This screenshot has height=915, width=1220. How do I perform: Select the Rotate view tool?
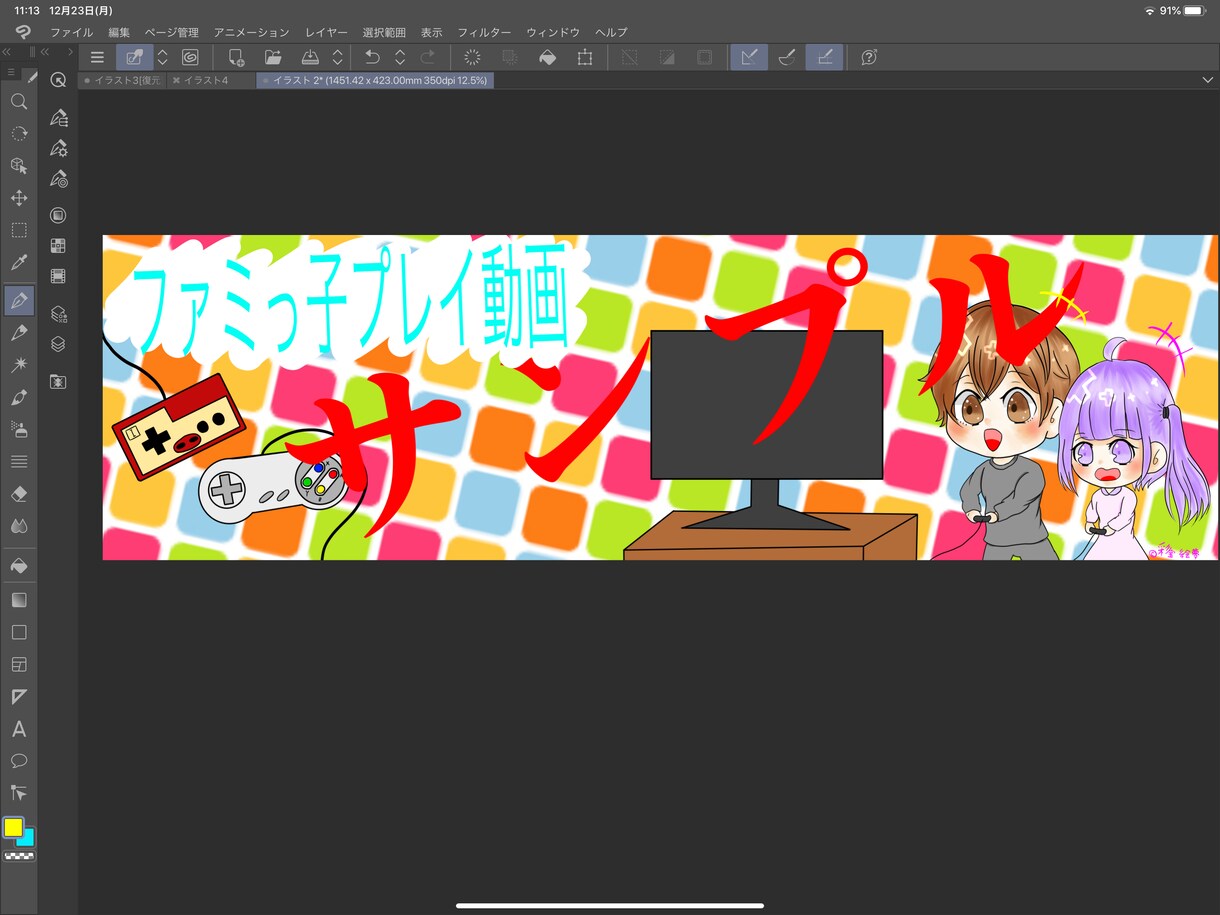click(19, 133)
